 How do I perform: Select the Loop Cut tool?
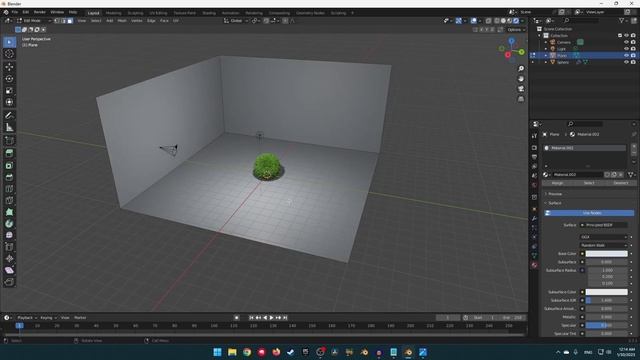pyautogui.click(x=9, y=189)
